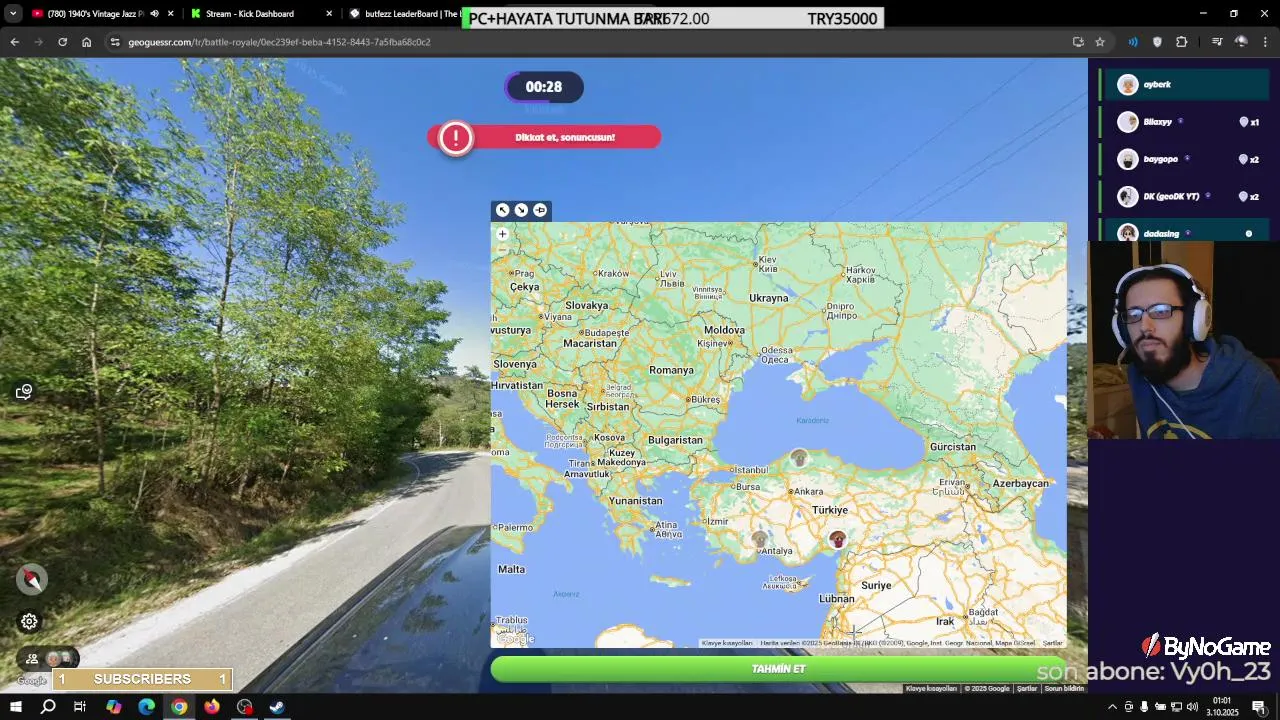The width and height of the screenshot is (1280, 720).
Task: Click the system tray microphone icon
Action: 1144,707
